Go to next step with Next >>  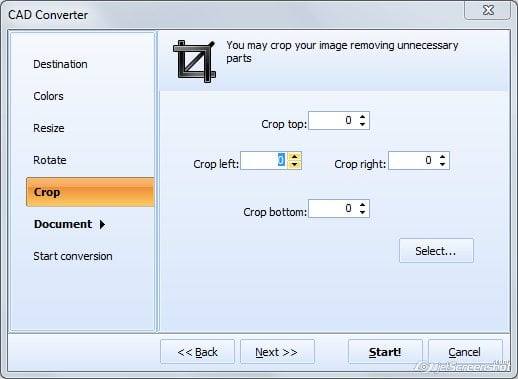[277, 352]
